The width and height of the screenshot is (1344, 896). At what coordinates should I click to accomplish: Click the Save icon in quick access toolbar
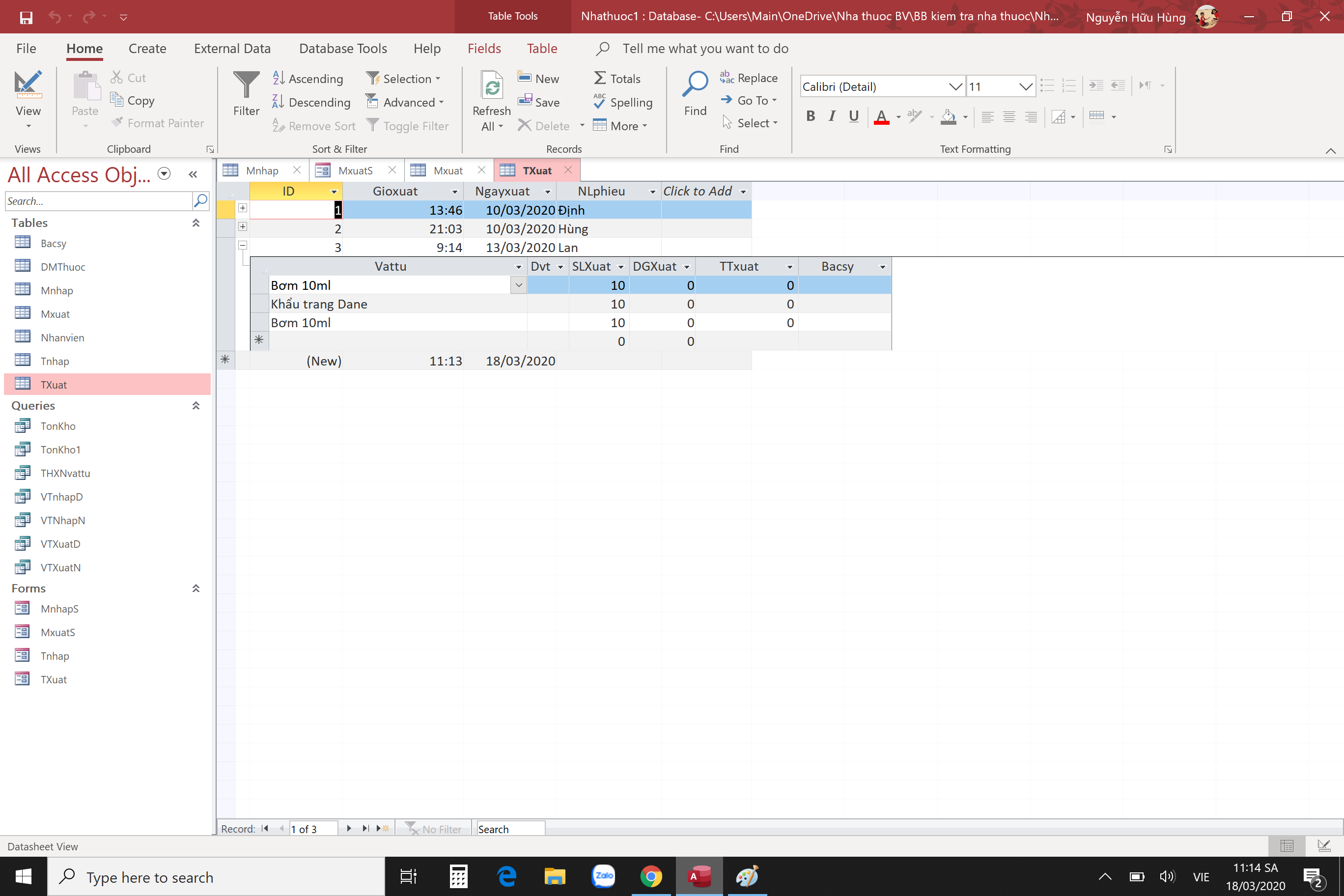(x=26, y=17)
